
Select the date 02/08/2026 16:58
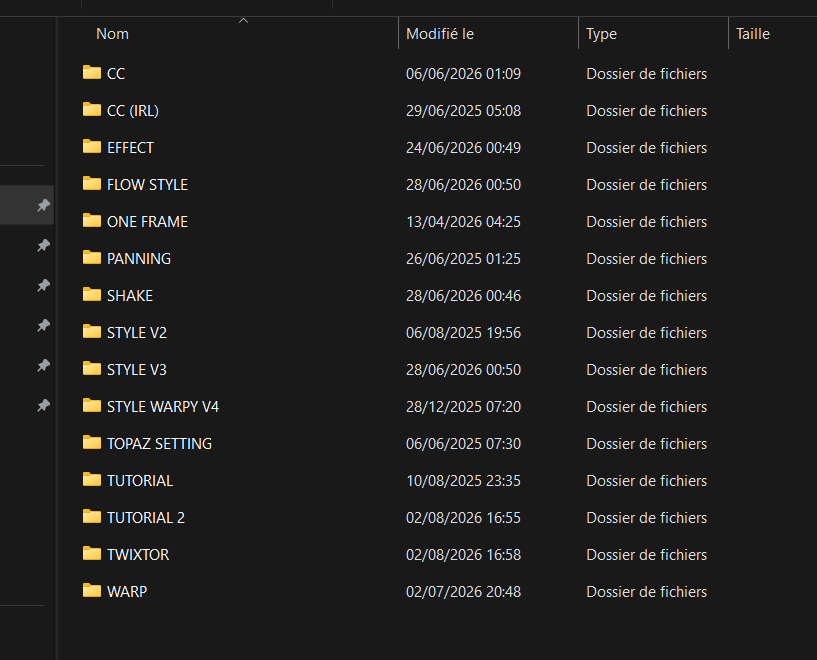coord(463,554)
